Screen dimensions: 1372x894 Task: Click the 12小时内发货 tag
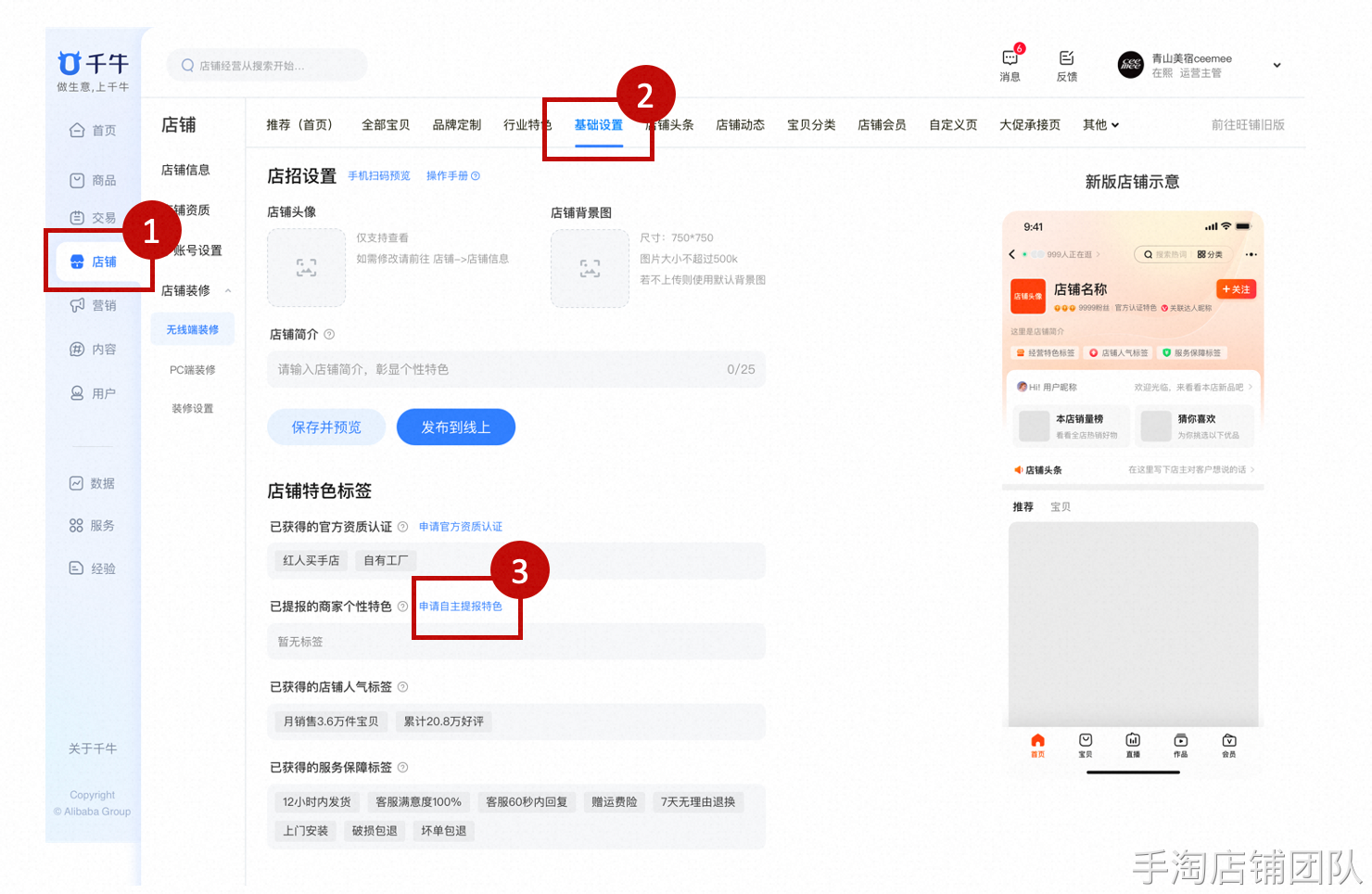(317, 802)
